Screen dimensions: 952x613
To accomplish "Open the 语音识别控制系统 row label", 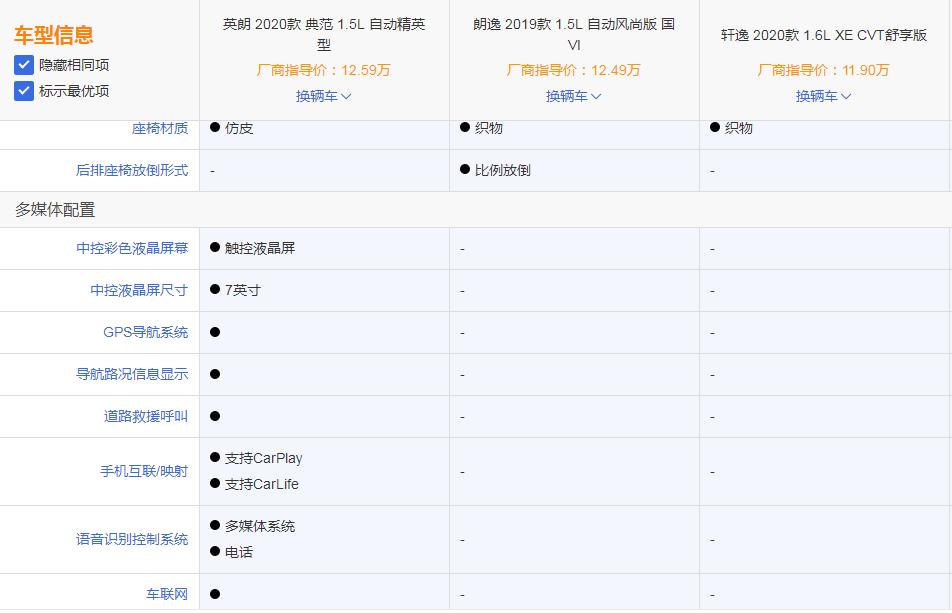I will coord(132,538).
